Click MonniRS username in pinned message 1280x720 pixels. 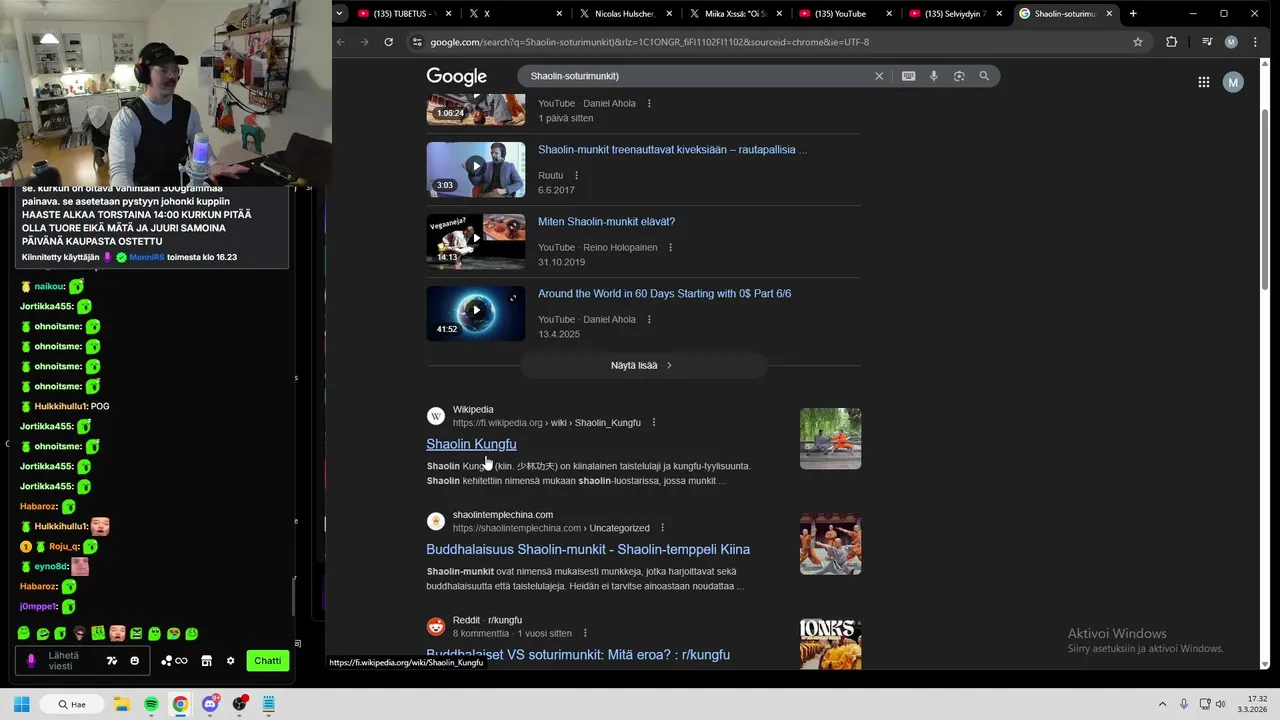pos(146,257)
